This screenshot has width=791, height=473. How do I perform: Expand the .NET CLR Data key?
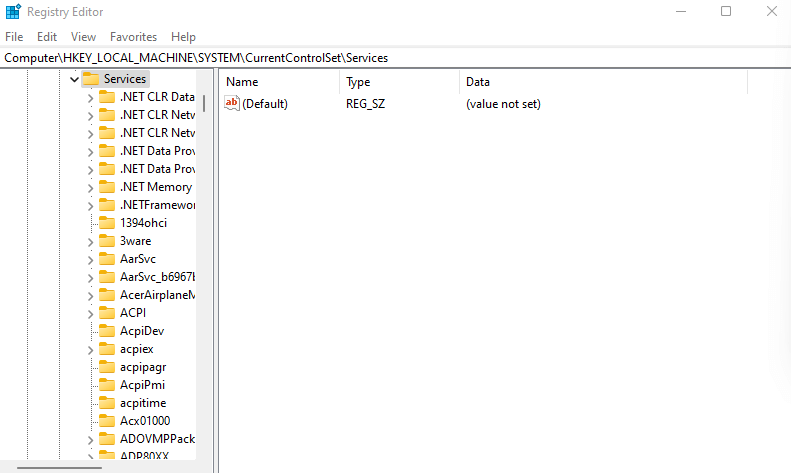pyautogui.click(x=90, y=98)
